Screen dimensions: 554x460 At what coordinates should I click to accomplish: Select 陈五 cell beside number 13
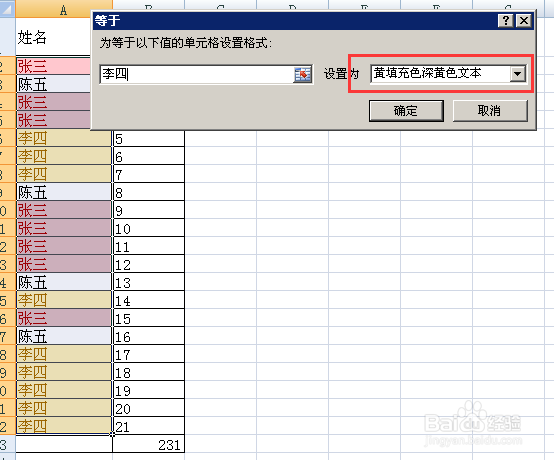[x=64, y=282]
